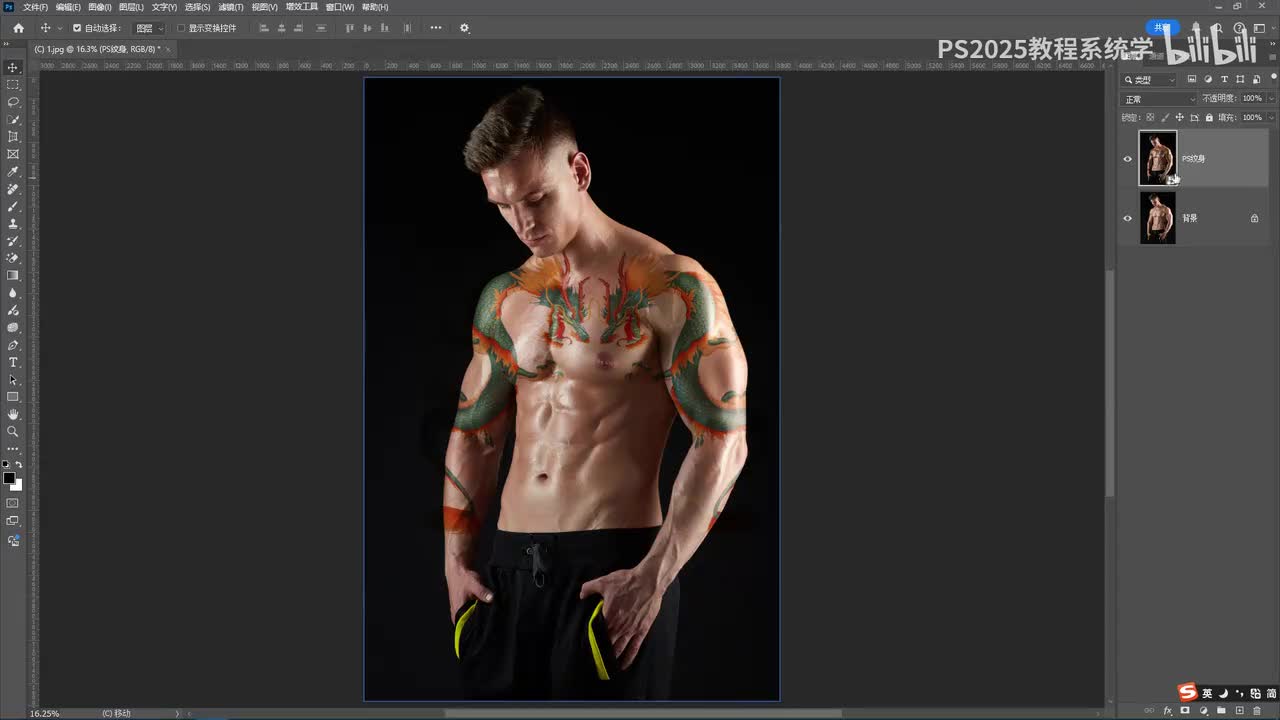Open the 图像(I) menu
Viewport: 1280px width, 720px height.
click(100, 7)
